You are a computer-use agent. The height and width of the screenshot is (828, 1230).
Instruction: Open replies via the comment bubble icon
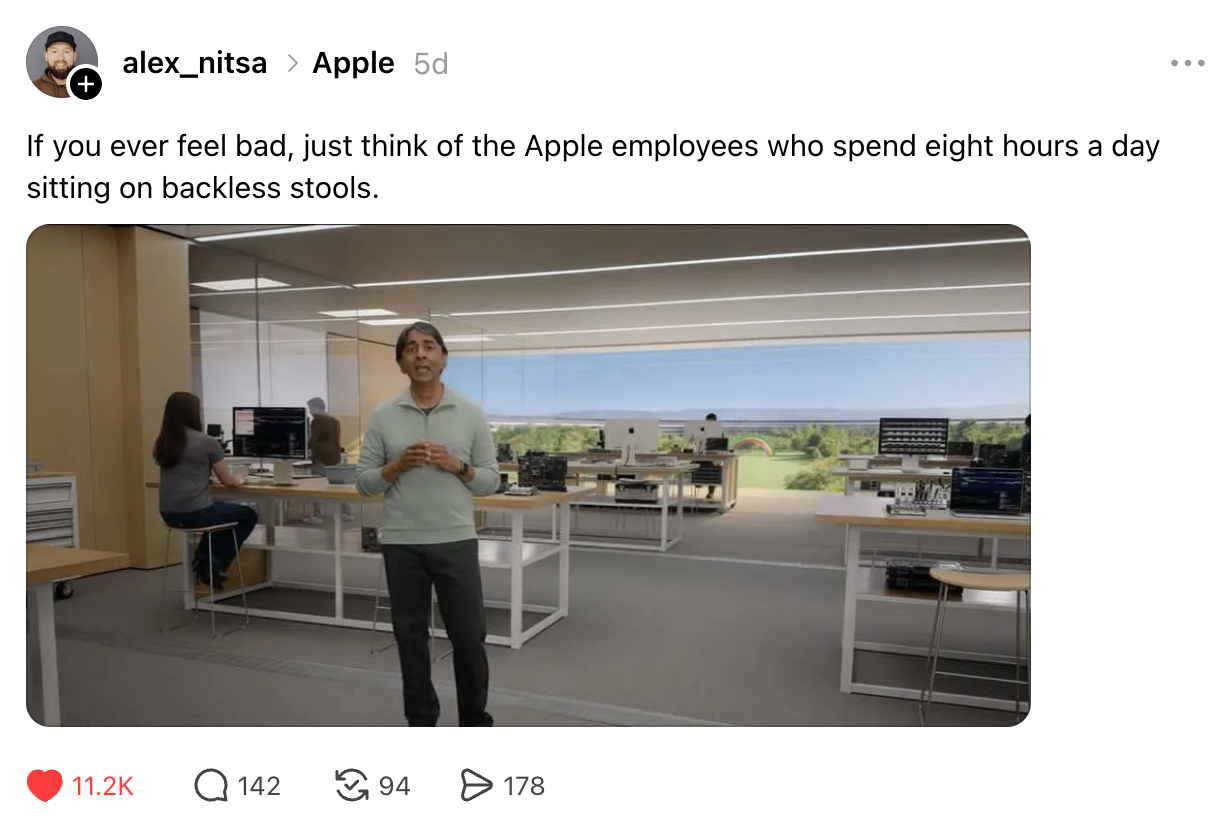[210, 786]
